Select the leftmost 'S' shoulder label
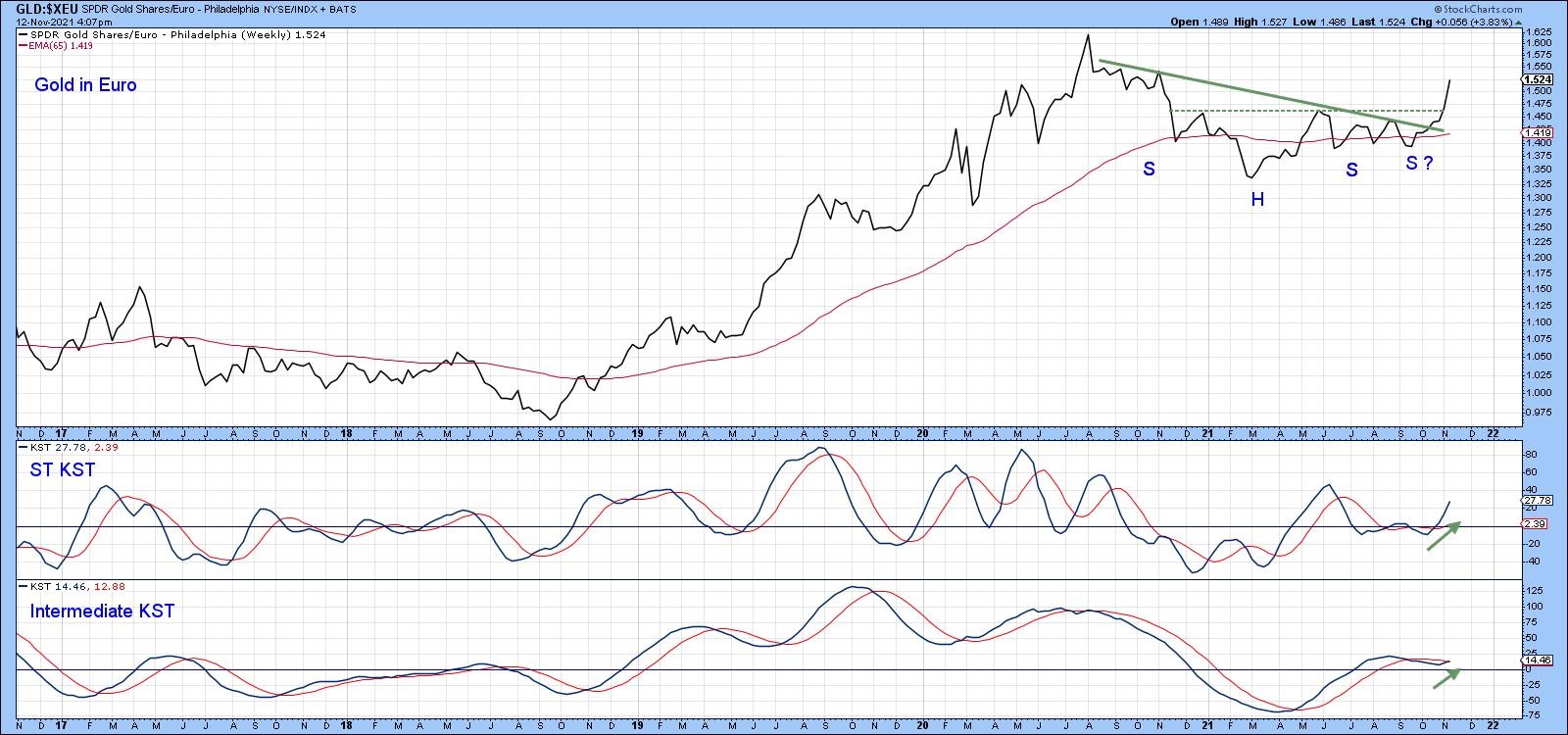1568x735 pixels. click(x=1149, y=170)
